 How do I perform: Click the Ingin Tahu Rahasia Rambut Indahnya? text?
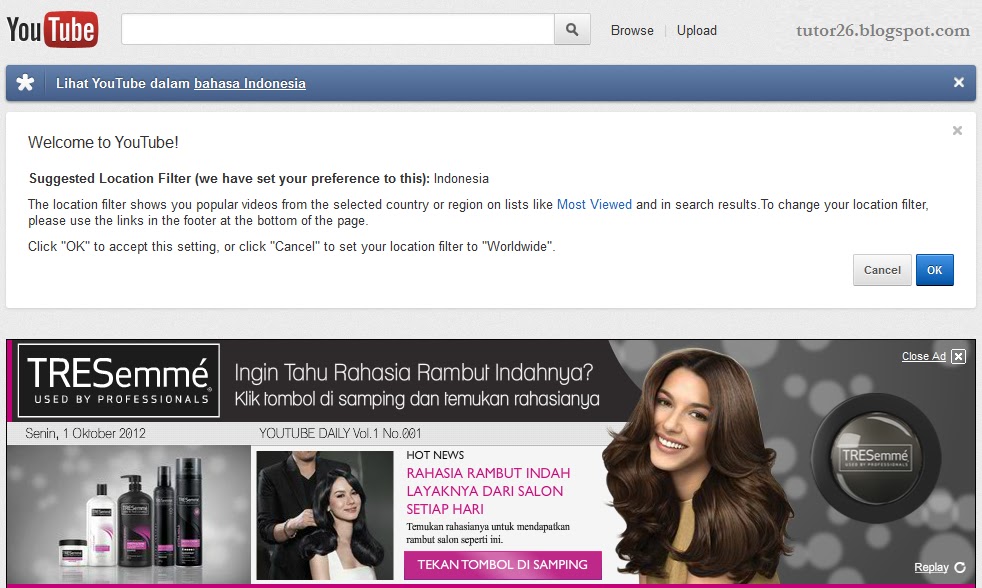[413, 373]
